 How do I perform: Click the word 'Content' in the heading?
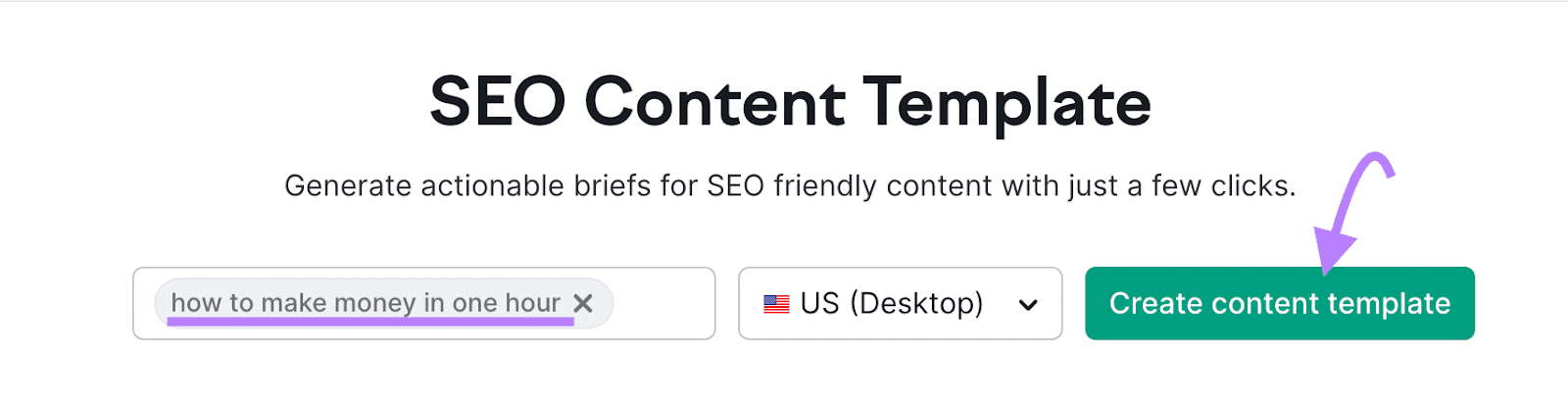(x=715, y=102)
